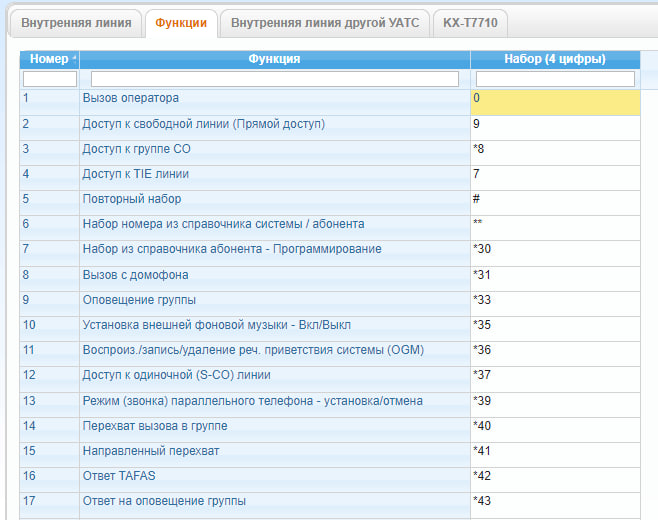Edit the dial code *42 cell

(x=555, y=480)
